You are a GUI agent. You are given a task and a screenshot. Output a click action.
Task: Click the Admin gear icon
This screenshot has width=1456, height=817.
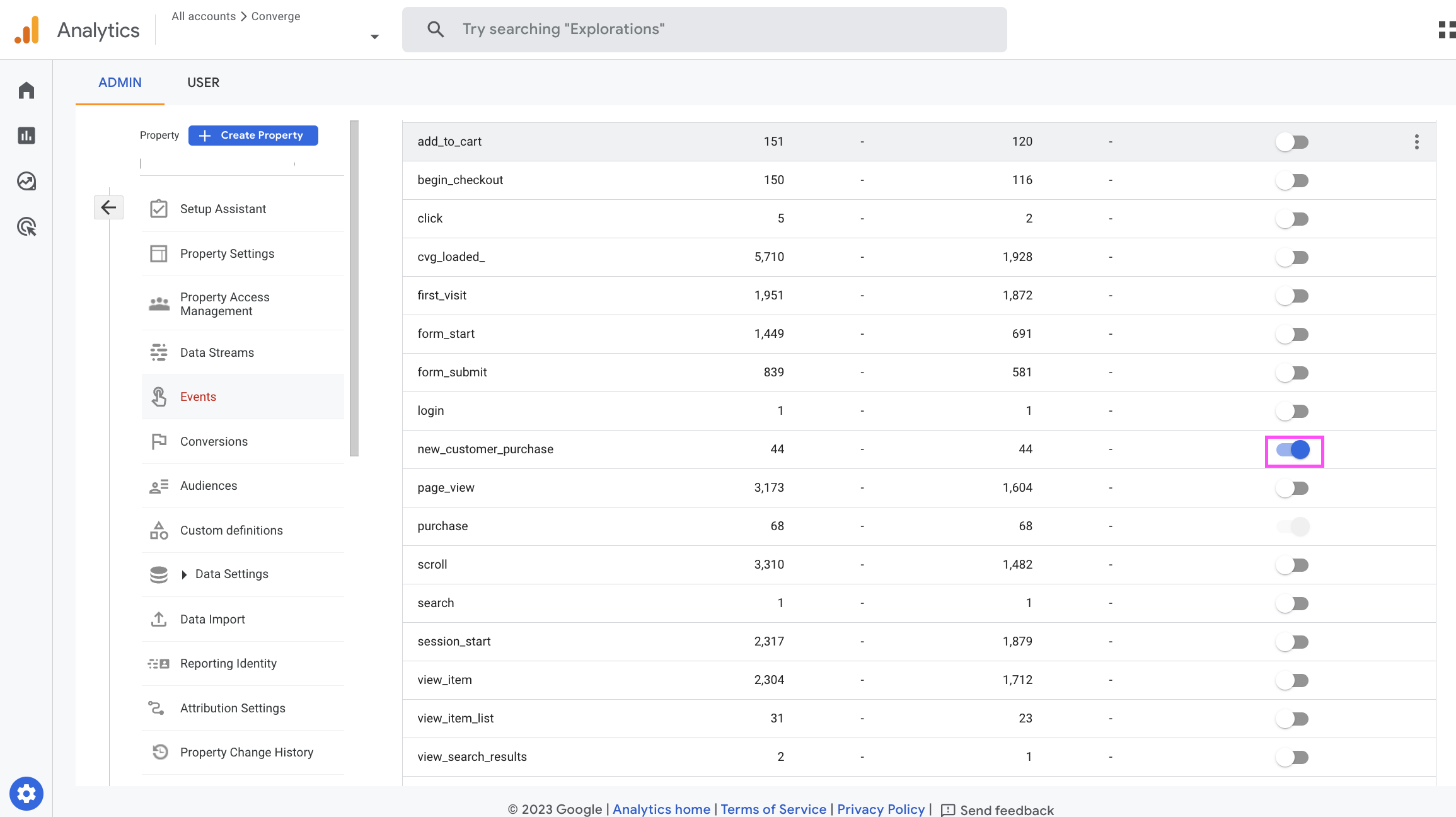[x=26, y=793]
